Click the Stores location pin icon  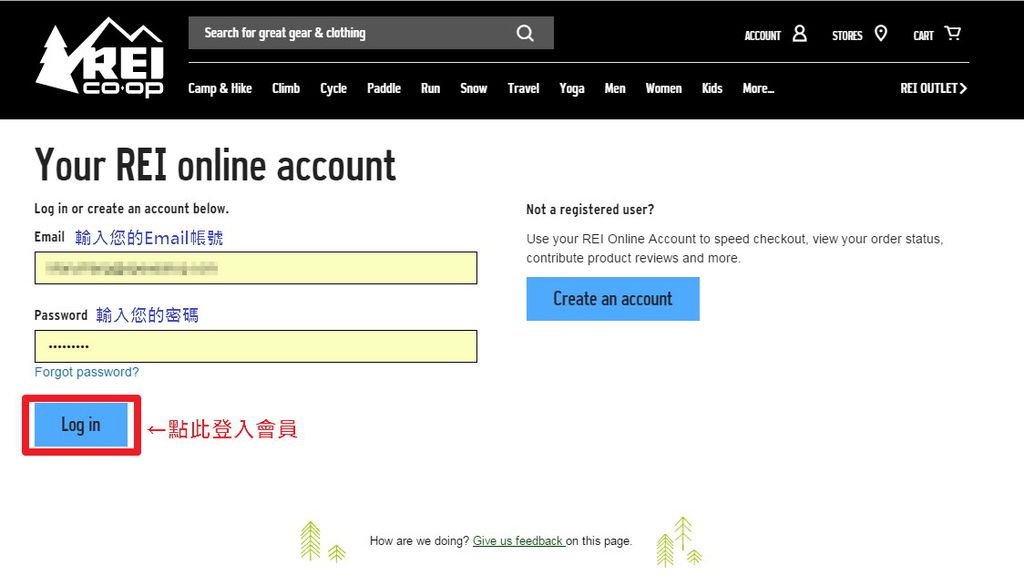point(880,33)
